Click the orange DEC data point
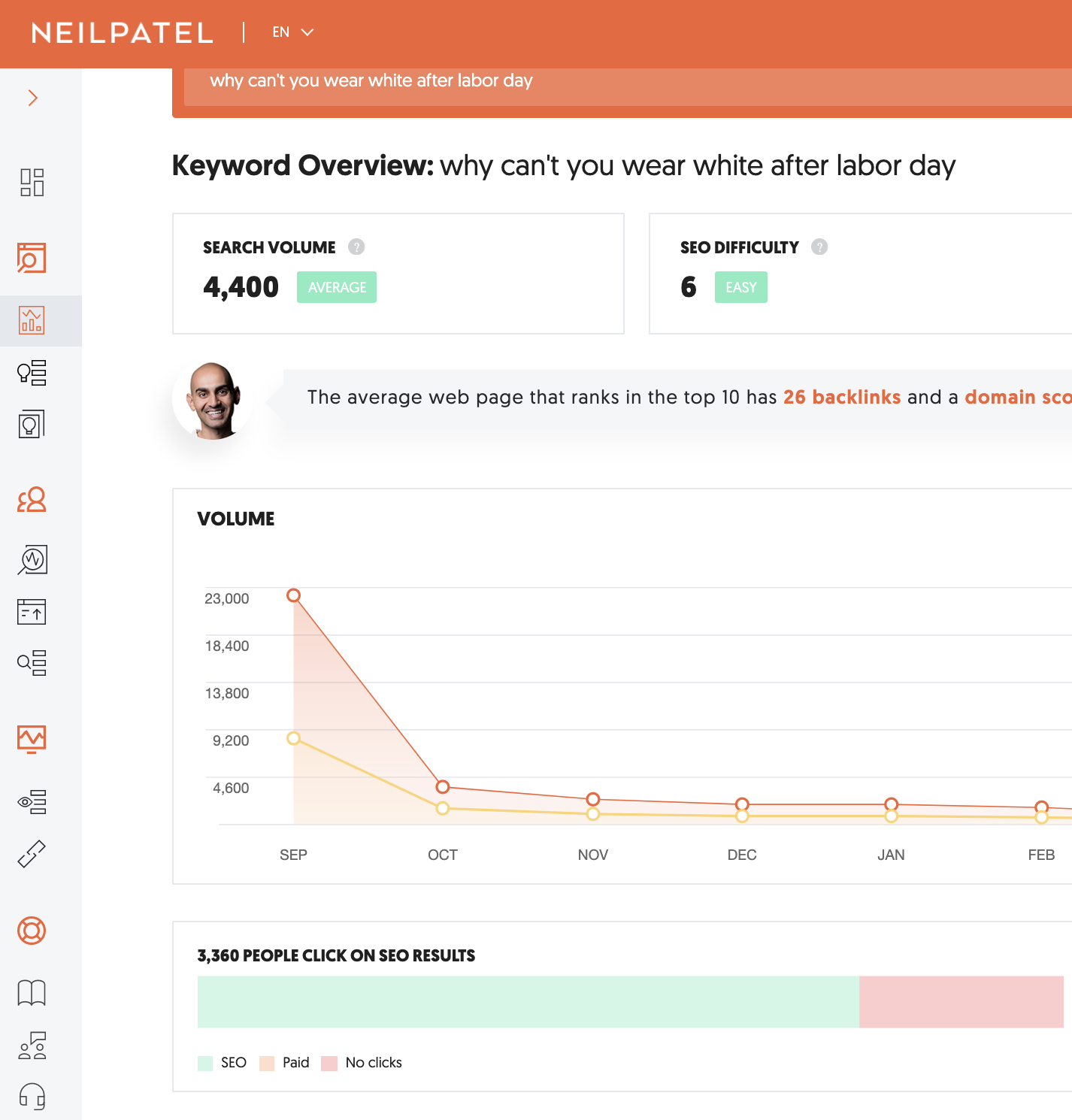This screenshot has height=1120, width=1072. pyautogui.click(x=742, y=804)
